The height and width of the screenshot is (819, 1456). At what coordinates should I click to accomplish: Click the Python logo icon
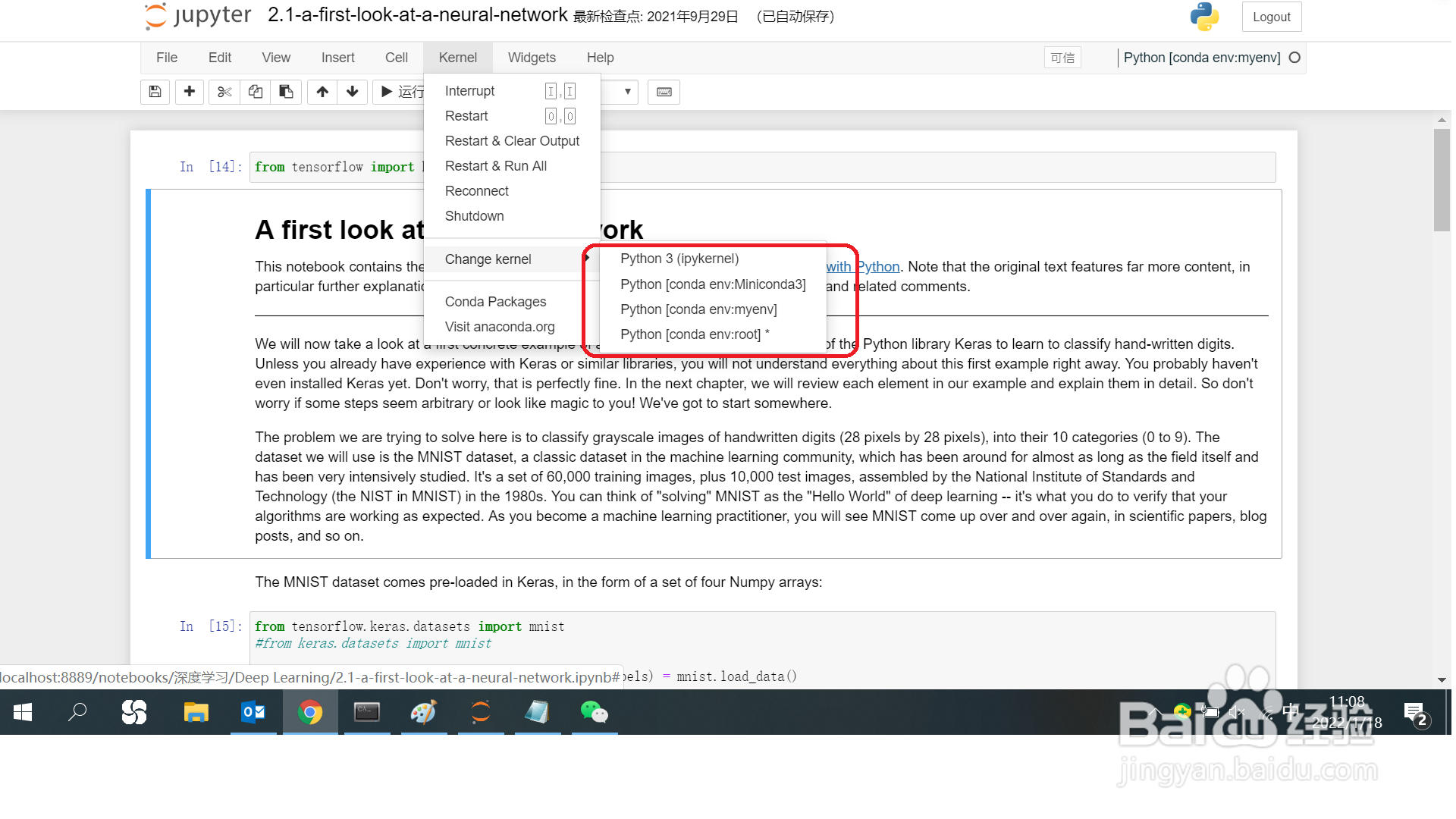pyautogui.click(x=1203, y=17)
